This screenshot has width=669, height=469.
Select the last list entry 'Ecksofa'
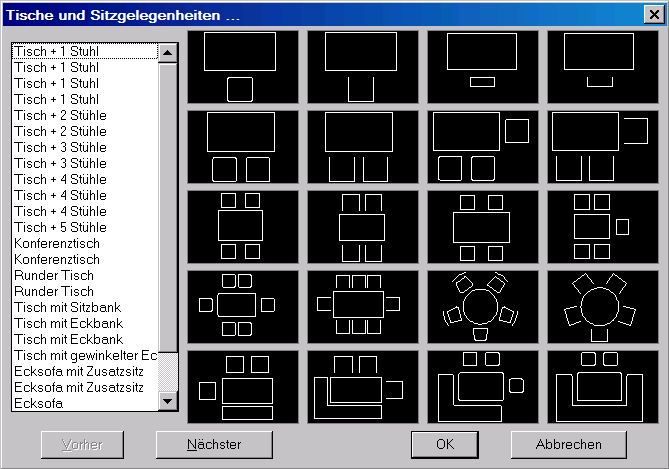(x=85, y=403)
